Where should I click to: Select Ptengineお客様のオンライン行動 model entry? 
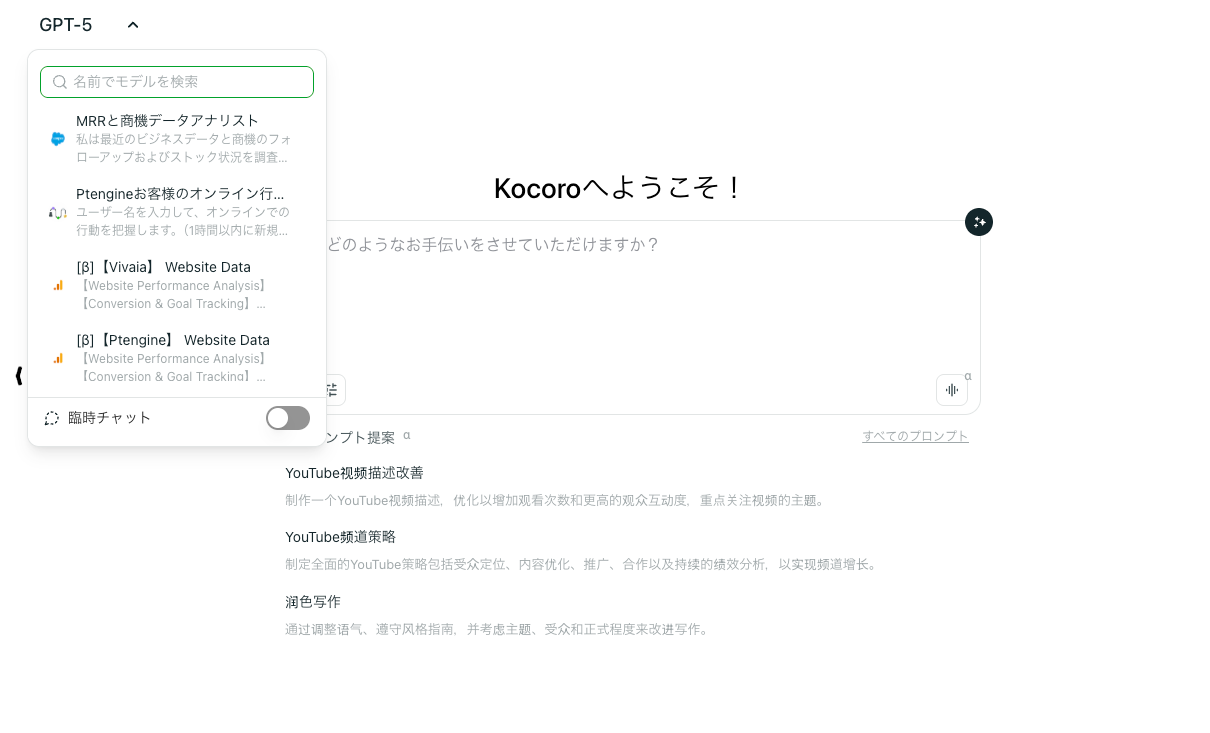point(180,194)
